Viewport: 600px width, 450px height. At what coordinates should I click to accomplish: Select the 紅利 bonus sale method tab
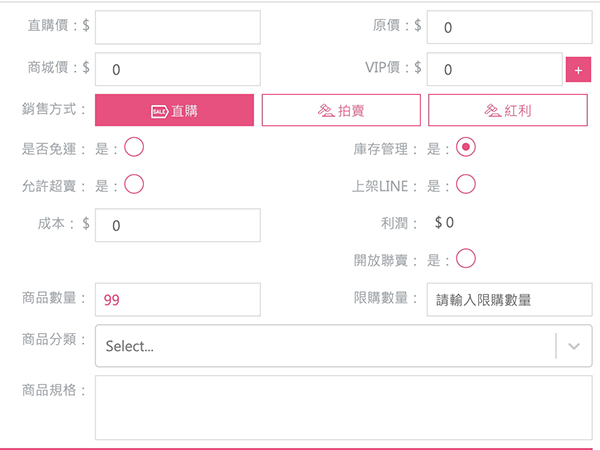(x=508, y=111)
